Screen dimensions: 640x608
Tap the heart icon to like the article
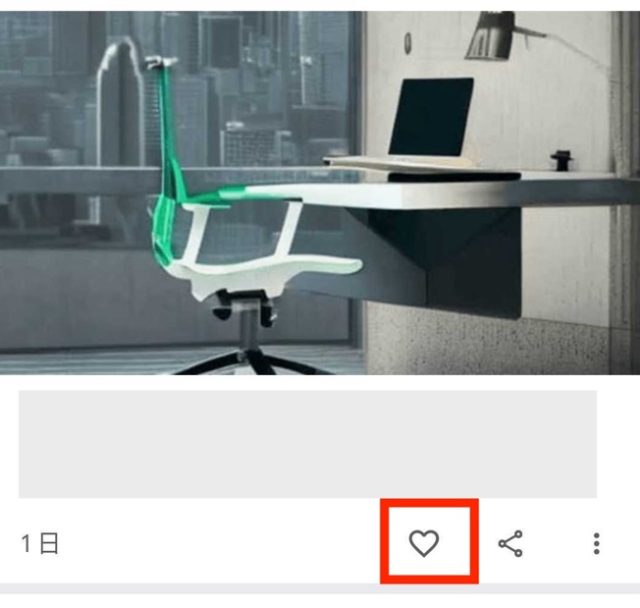(x=424, y=543)
